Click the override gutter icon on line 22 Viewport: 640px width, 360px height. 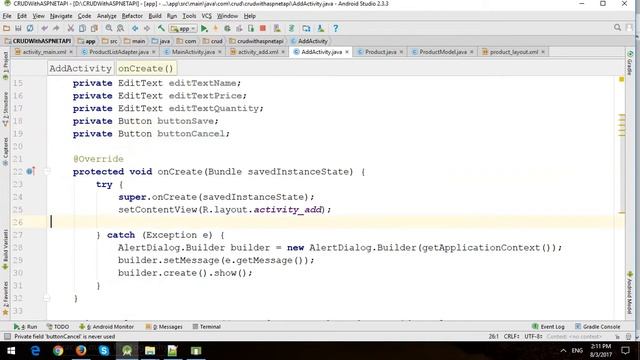pyautogui.click(x=30, y=171)
